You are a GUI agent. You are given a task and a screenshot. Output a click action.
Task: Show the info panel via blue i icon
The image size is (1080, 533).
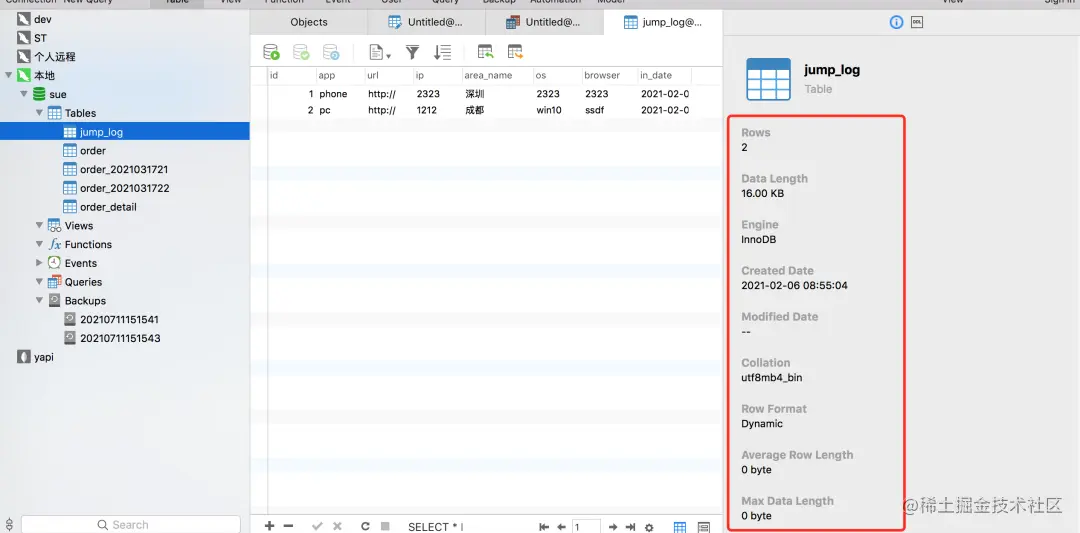click(896, 22)
